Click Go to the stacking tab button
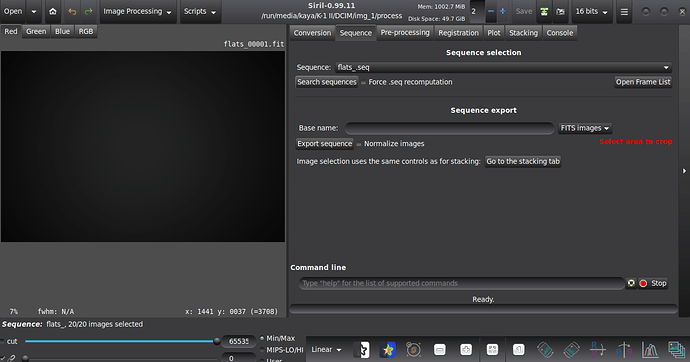The height and width of the screenshot is (362, 690). pos(523,161)
